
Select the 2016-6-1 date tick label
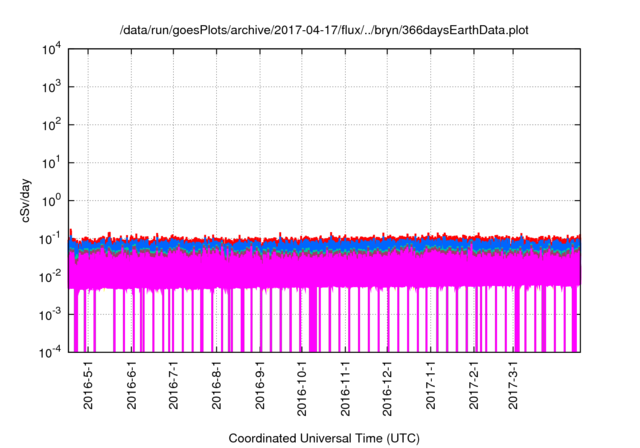[x=131, y=387]
